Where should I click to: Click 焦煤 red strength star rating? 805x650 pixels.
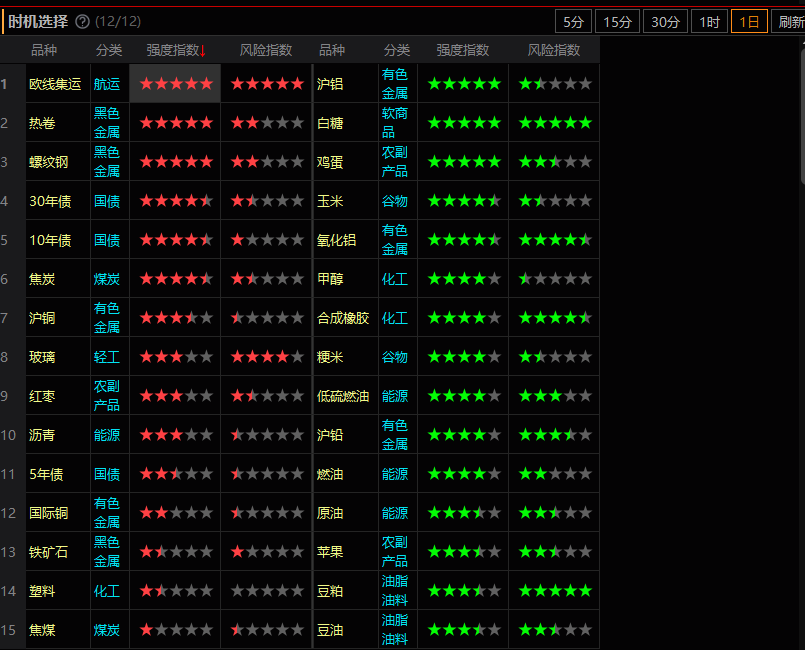[176, 630]
